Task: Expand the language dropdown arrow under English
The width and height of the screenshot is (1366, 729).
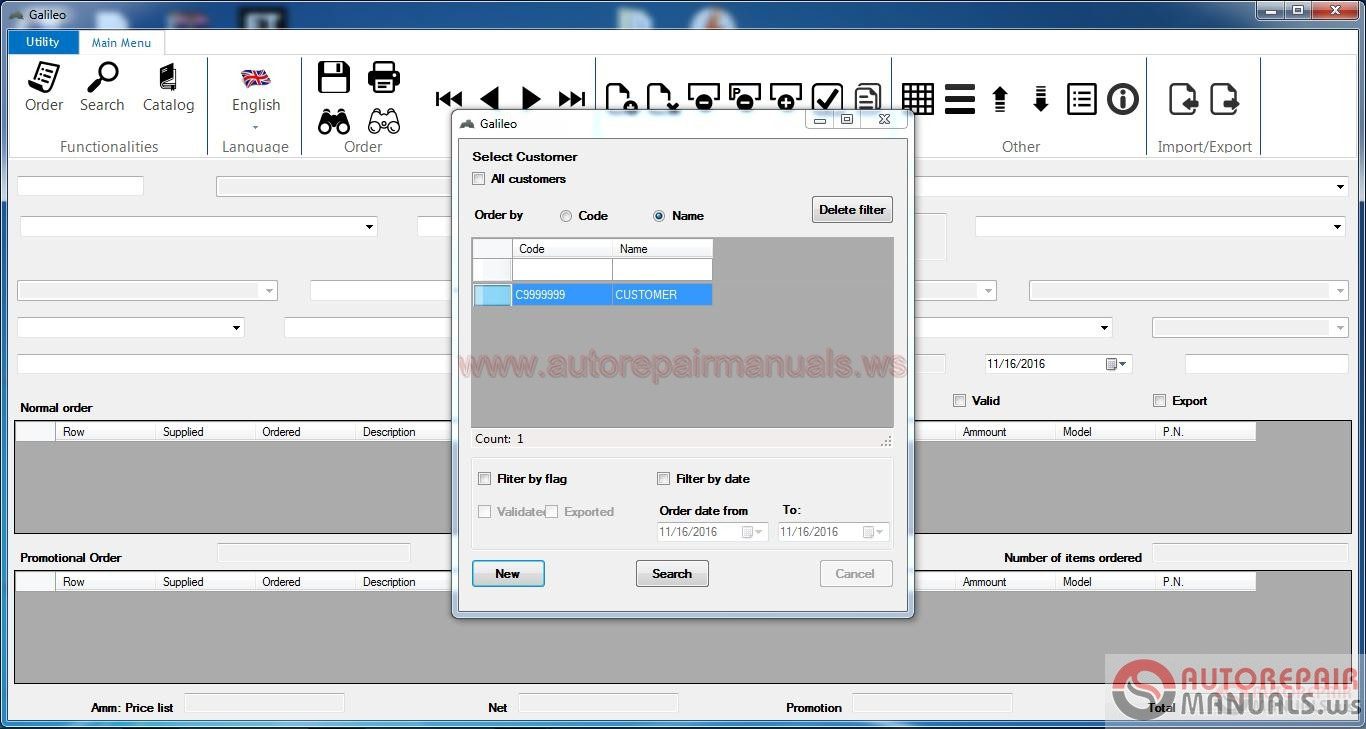Action: coord(255,127)
